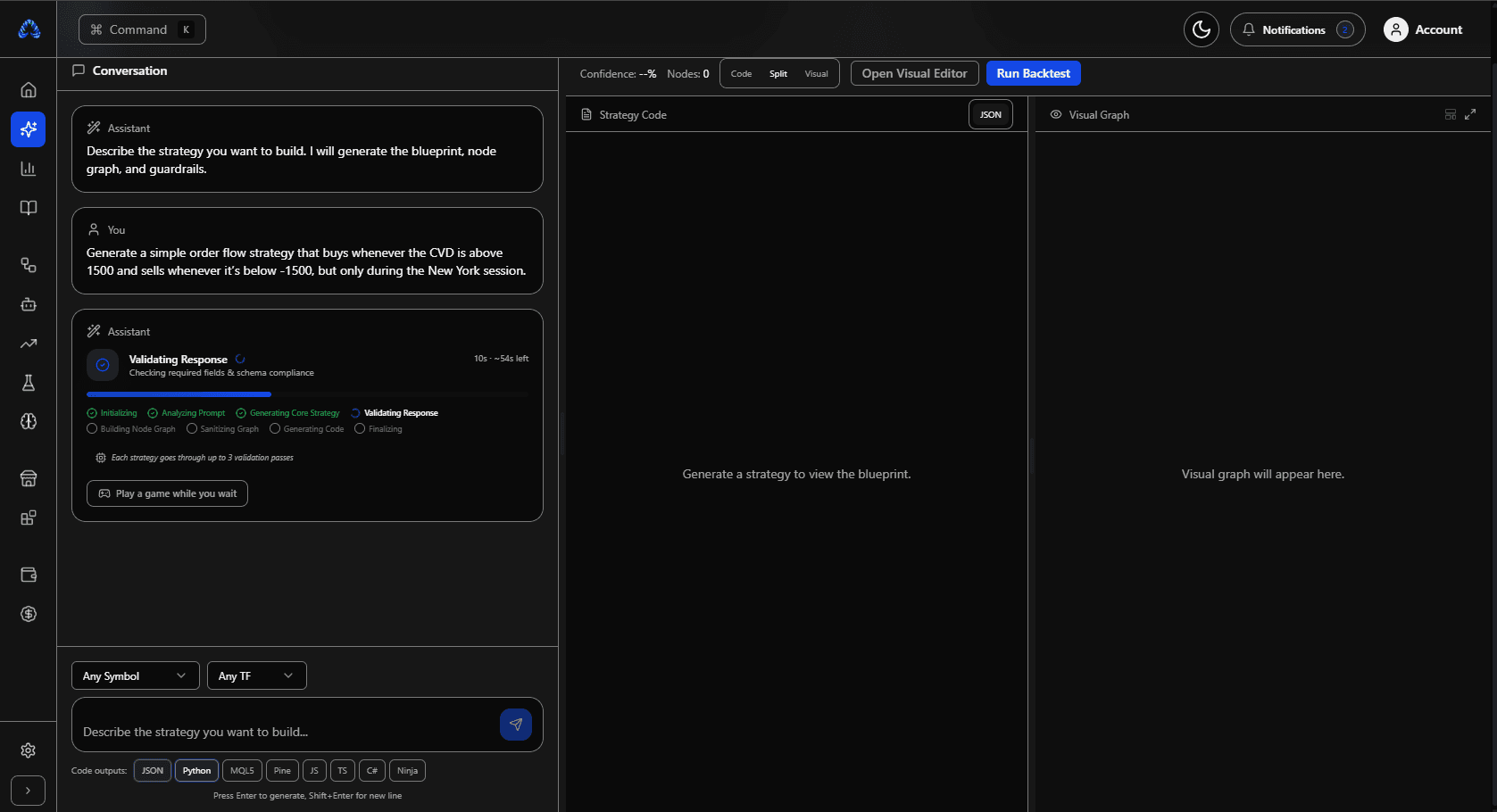Click Run Backtest button
Screen dimensions: 1497x812
pos(1033,73)
